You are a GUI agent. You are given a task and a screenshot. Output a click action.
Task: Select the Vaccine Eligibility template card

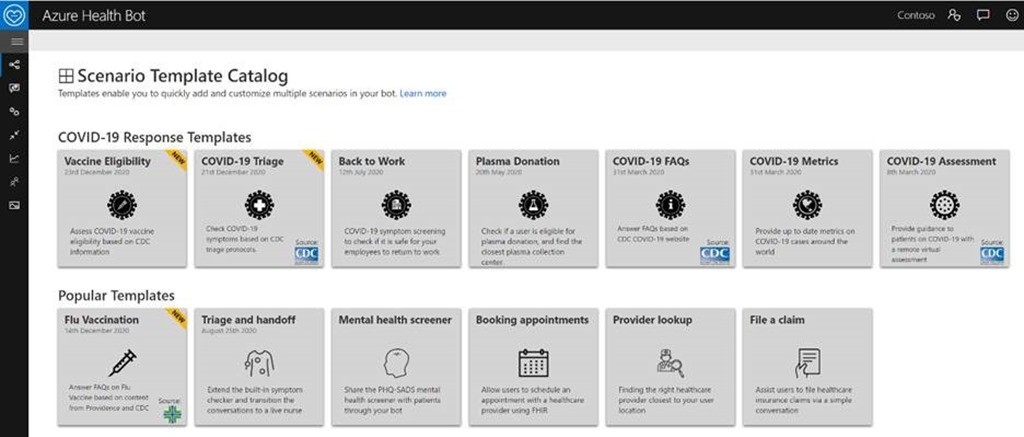pos(122,209)
